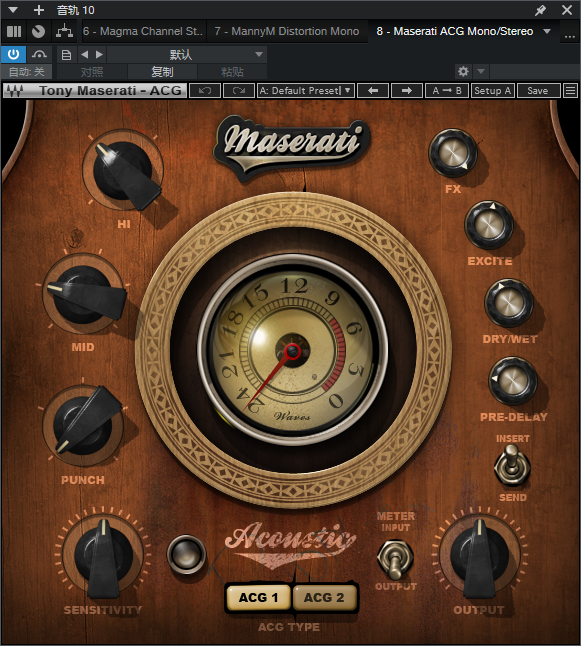Toggle the Setup A button
Screen dimensions: 581x646
pyautogui.click(x=493, y=91)
